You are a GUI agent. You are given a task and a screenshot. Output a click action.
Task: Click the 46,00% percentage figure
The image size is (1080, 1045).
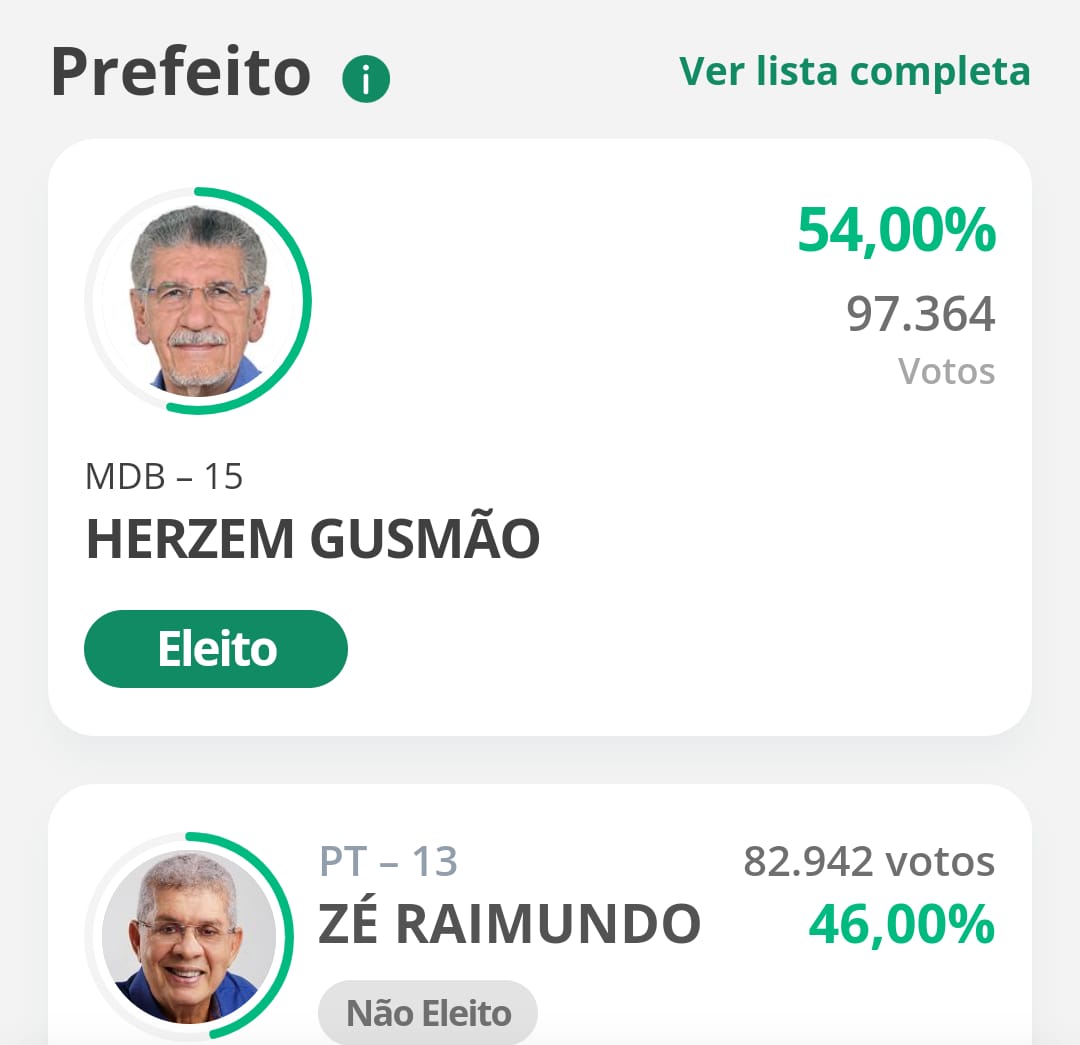(902, 924)
